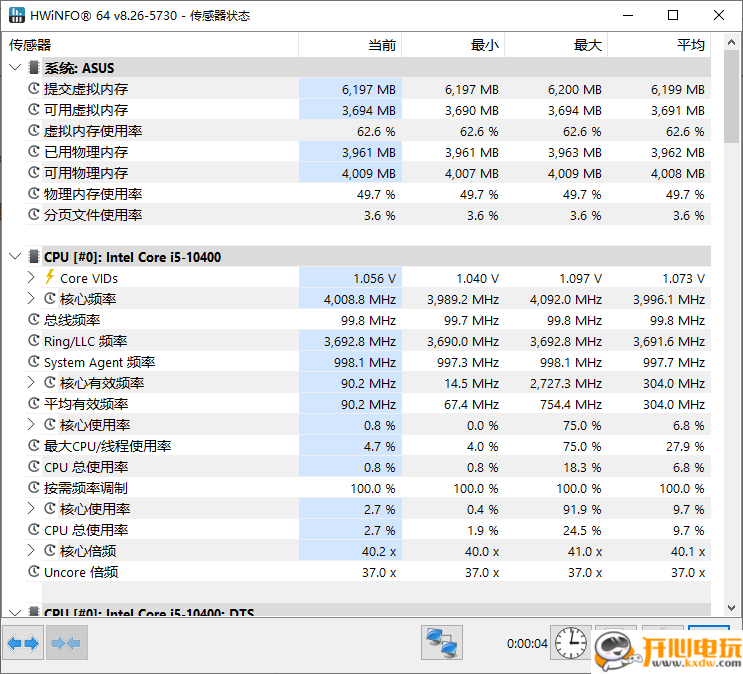This screenshot has width=743, height=674.
Task: Click the scrollbar down arrow
Action: [731, 607]
